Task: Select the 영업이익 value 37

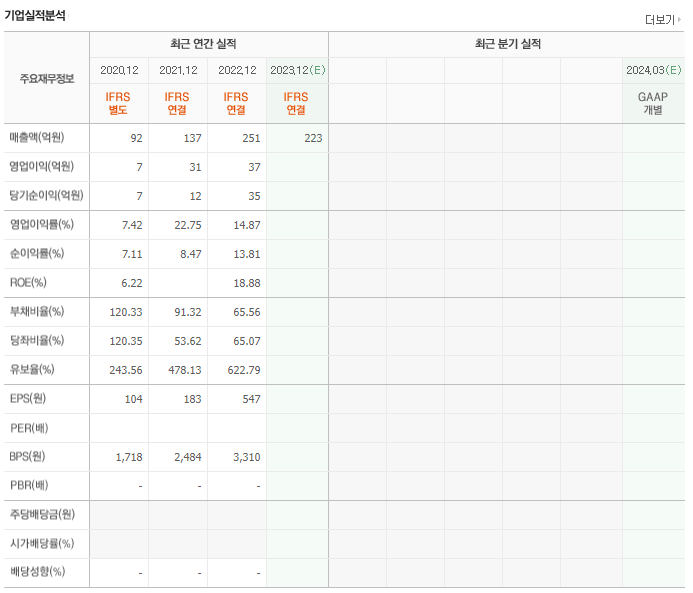Action: click(254, 167)
